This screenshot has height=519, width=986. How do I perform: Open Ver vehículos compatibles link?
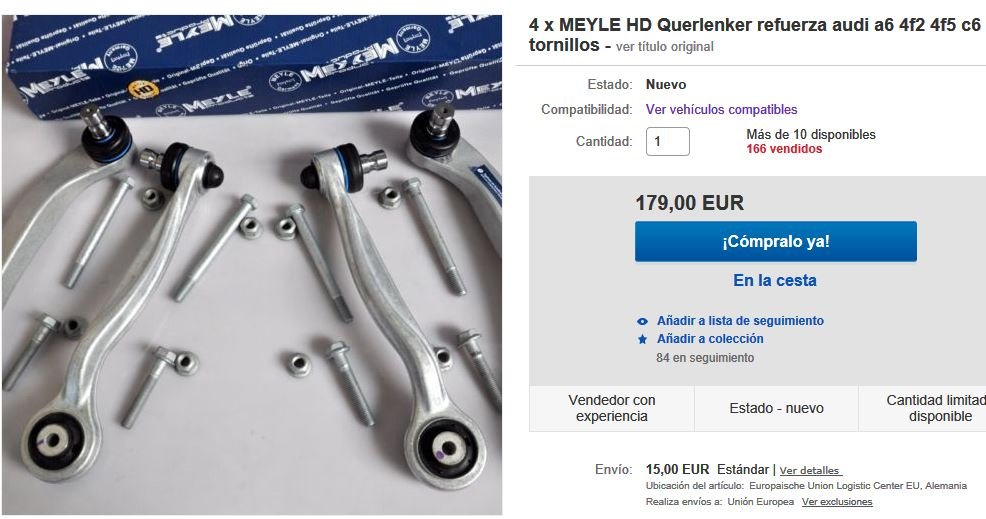tap(721, 109)
